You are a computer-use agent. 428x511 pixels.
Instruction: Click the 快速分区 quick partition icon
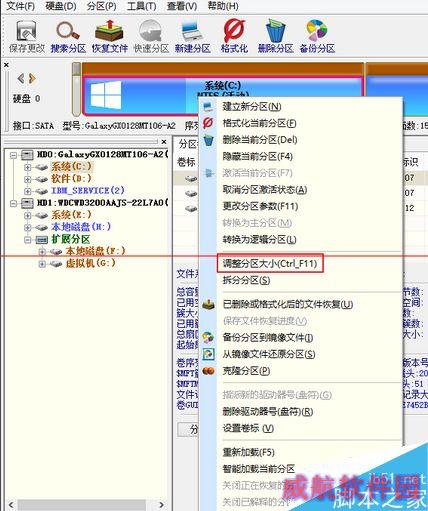pyautogui.click(x=151, y=37)
